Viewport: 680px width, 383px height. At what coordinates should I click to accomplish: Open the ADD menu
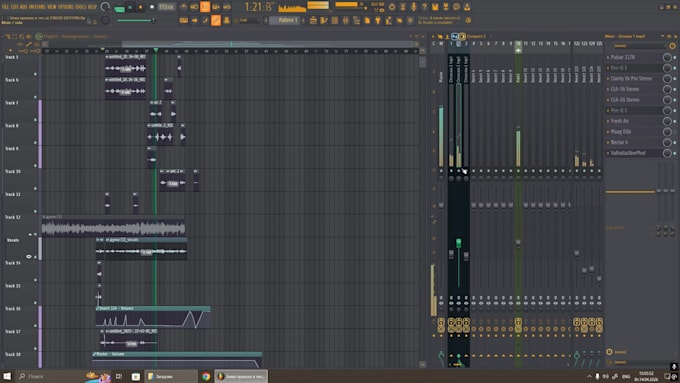click(23, 7)
